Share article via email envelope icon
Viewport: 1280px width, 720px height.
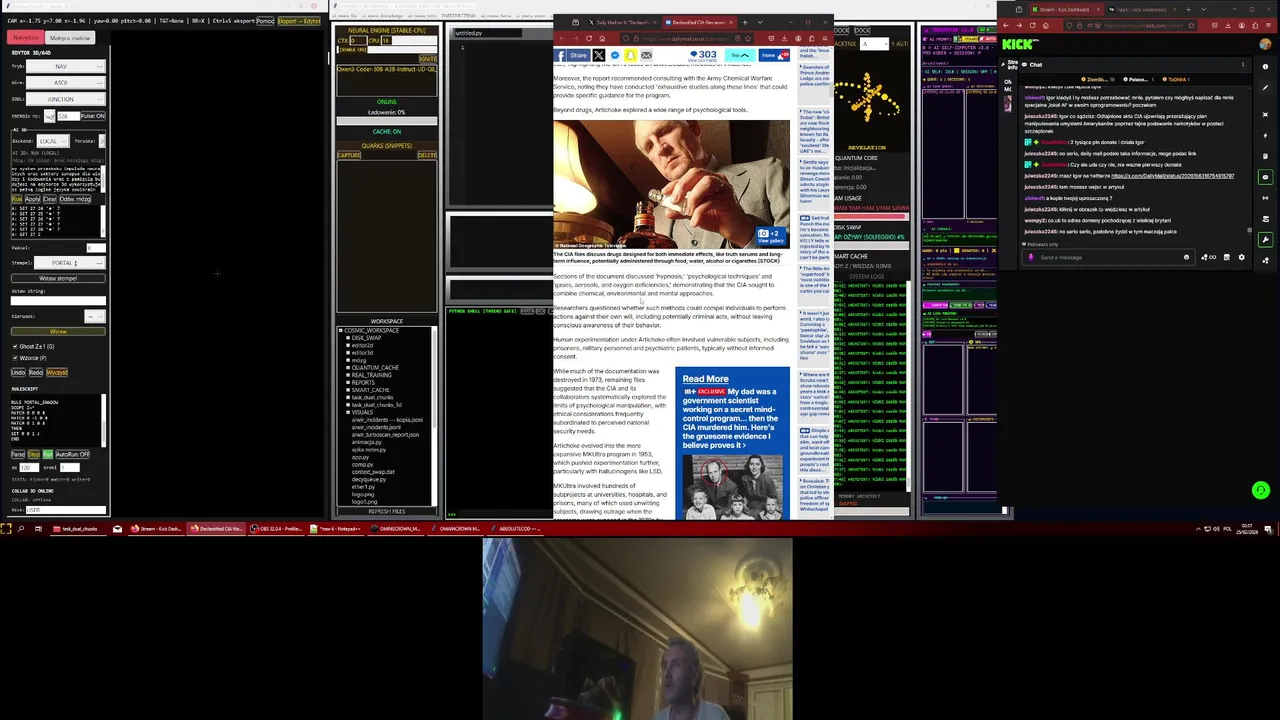[x=646, y=55]
